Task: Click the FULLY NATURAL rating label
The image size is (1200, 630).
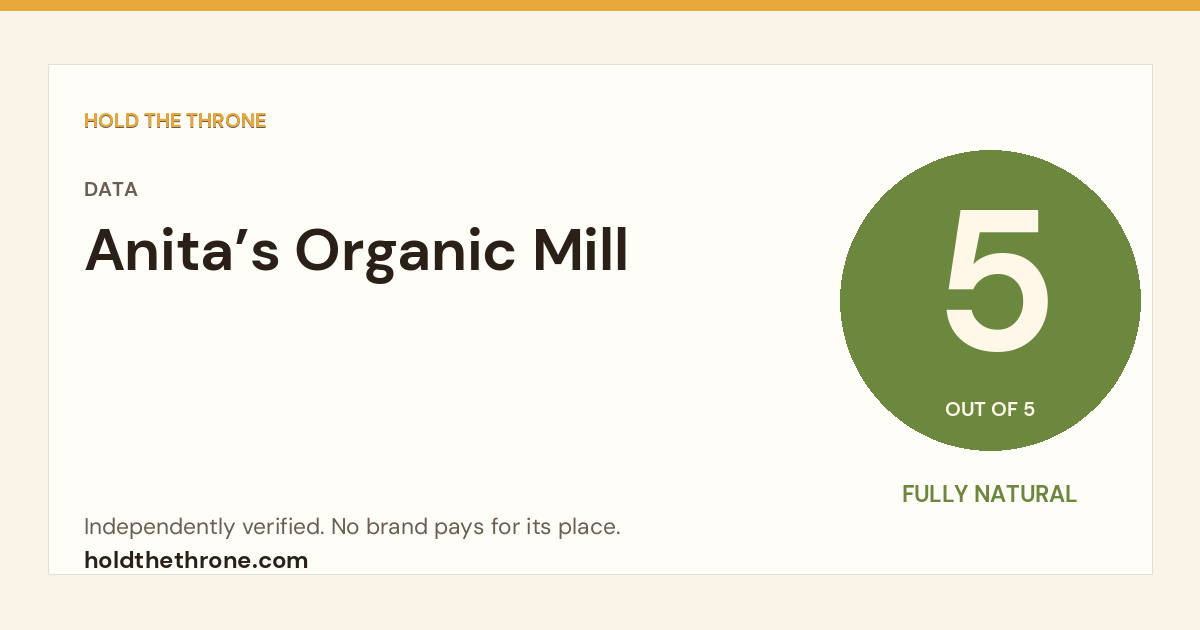Action: coord(990,494)
